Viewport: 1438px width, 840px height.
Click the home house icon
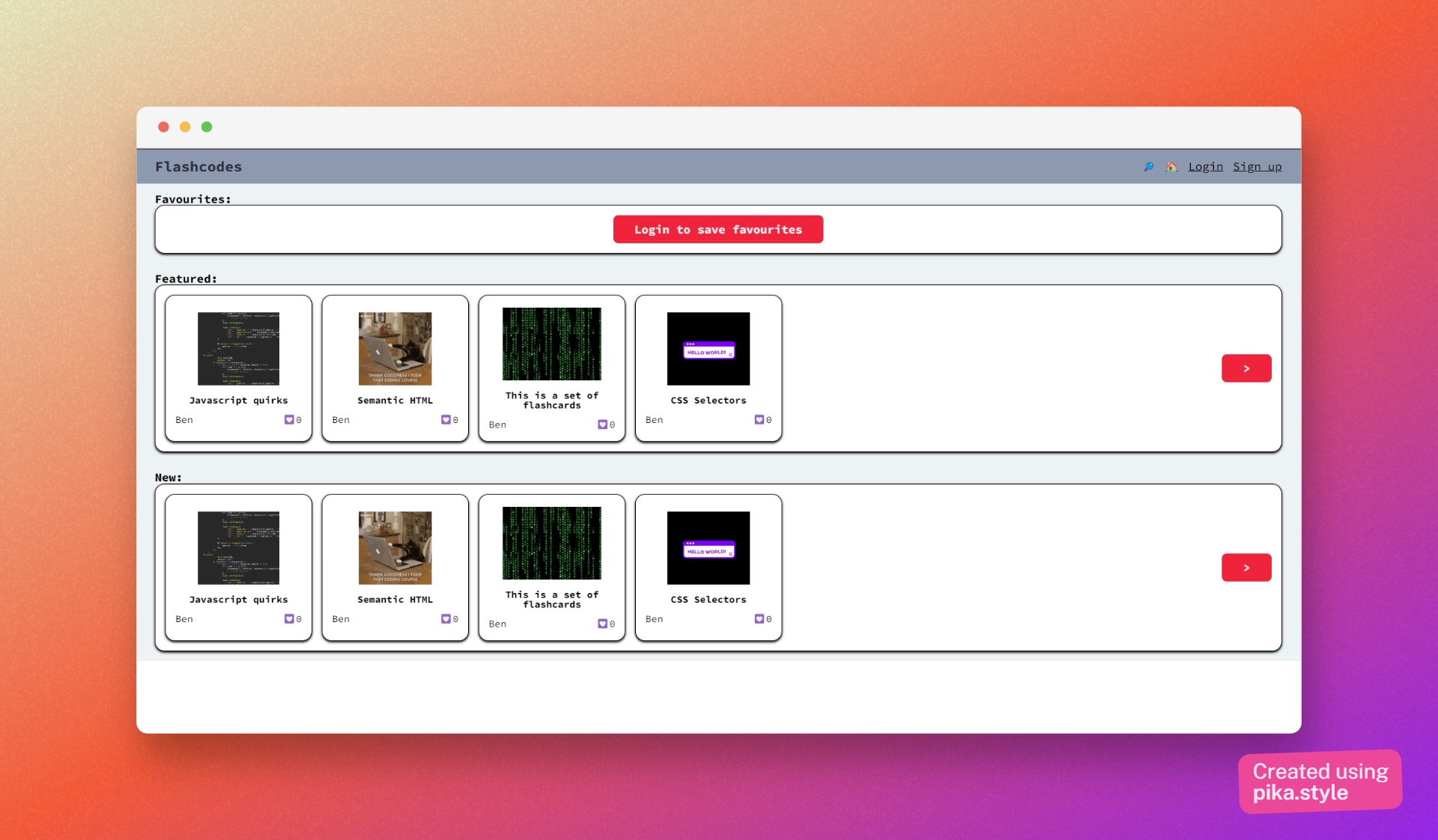point(1171,167)
